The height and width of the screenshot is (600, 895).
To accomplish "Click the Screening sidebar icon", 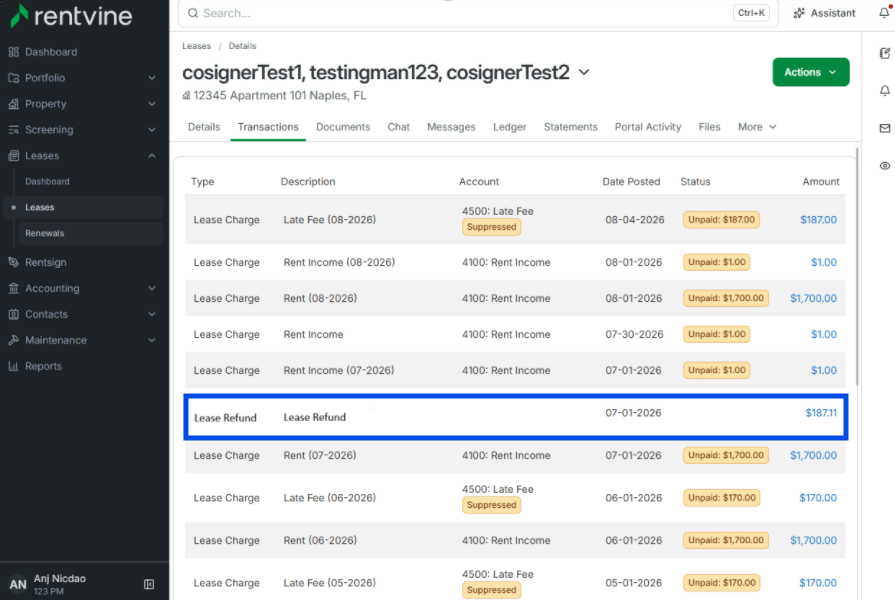I will click(14, 130).
